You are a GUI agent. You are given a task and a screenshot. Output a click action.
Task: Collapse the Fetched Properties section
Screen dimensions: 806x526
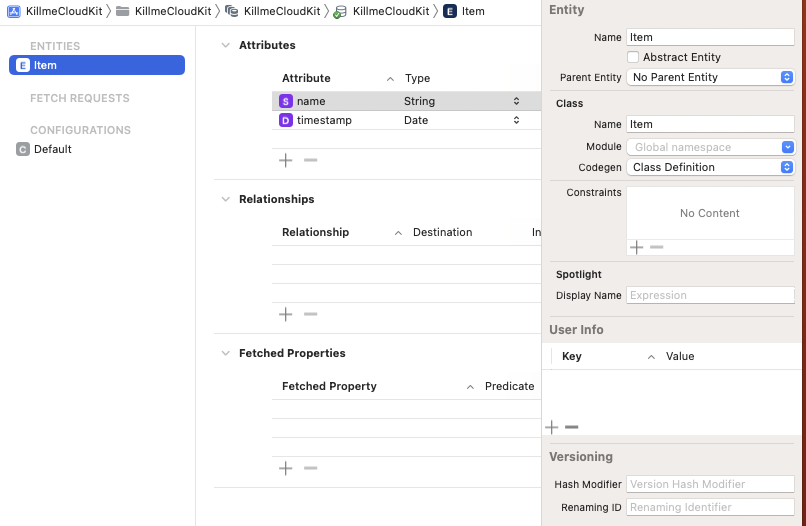click(225, 354)
